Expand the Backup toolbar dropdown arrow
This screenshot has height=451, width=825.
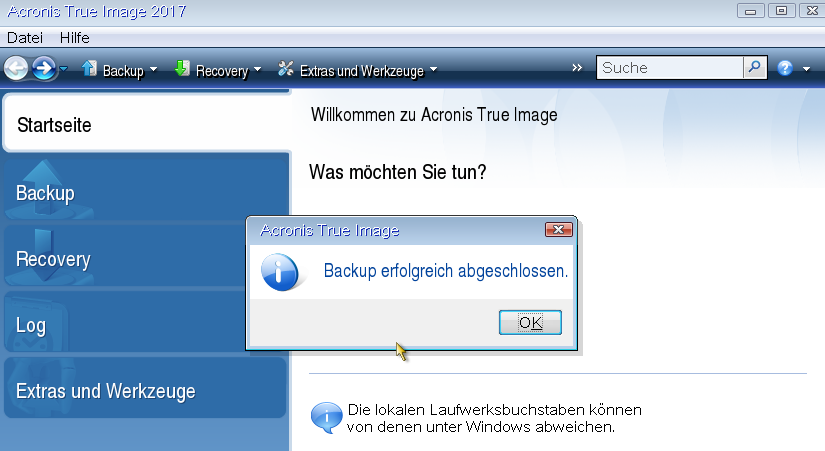click(x=153, y=71)
